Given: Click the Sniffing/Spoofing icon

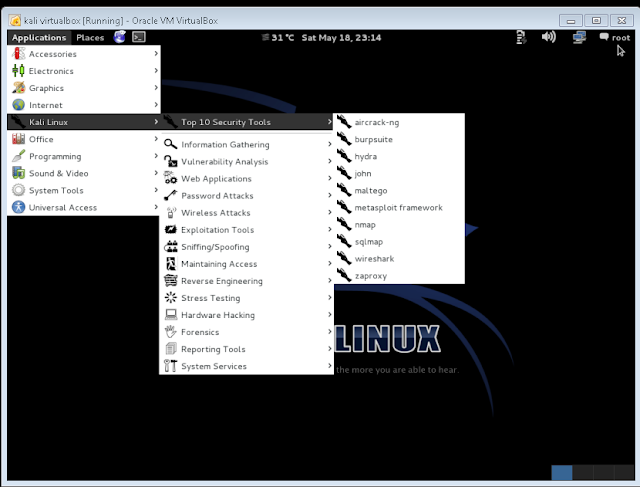Looking at the screenshot, I should point(171,247).
